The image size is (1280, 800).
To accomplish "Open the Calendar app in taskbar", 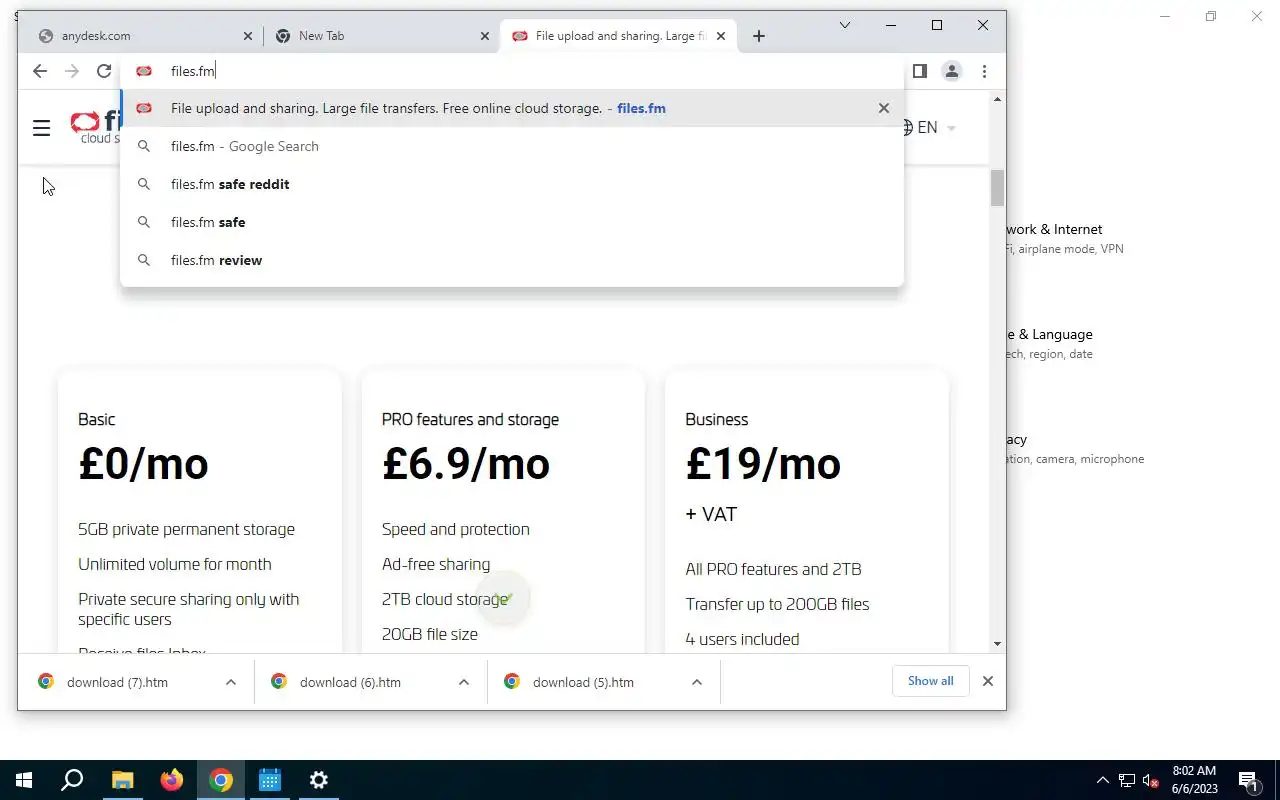I will pos(269,780).
